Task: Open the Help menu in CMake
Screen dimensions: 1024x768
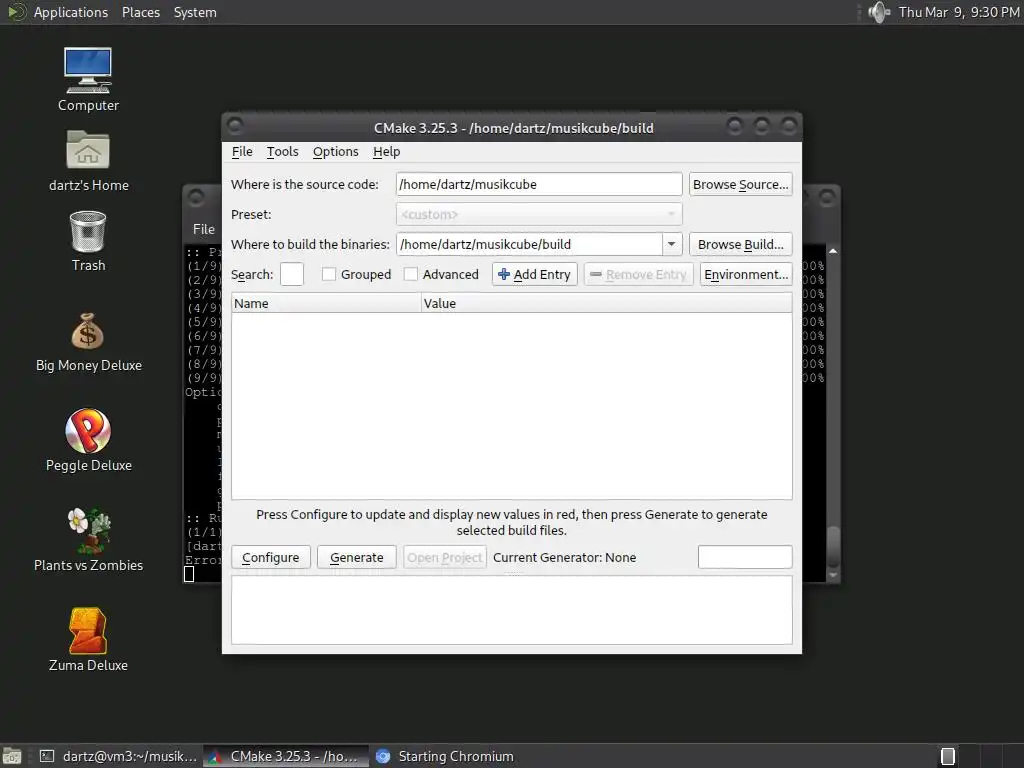Action: (386, 152)
